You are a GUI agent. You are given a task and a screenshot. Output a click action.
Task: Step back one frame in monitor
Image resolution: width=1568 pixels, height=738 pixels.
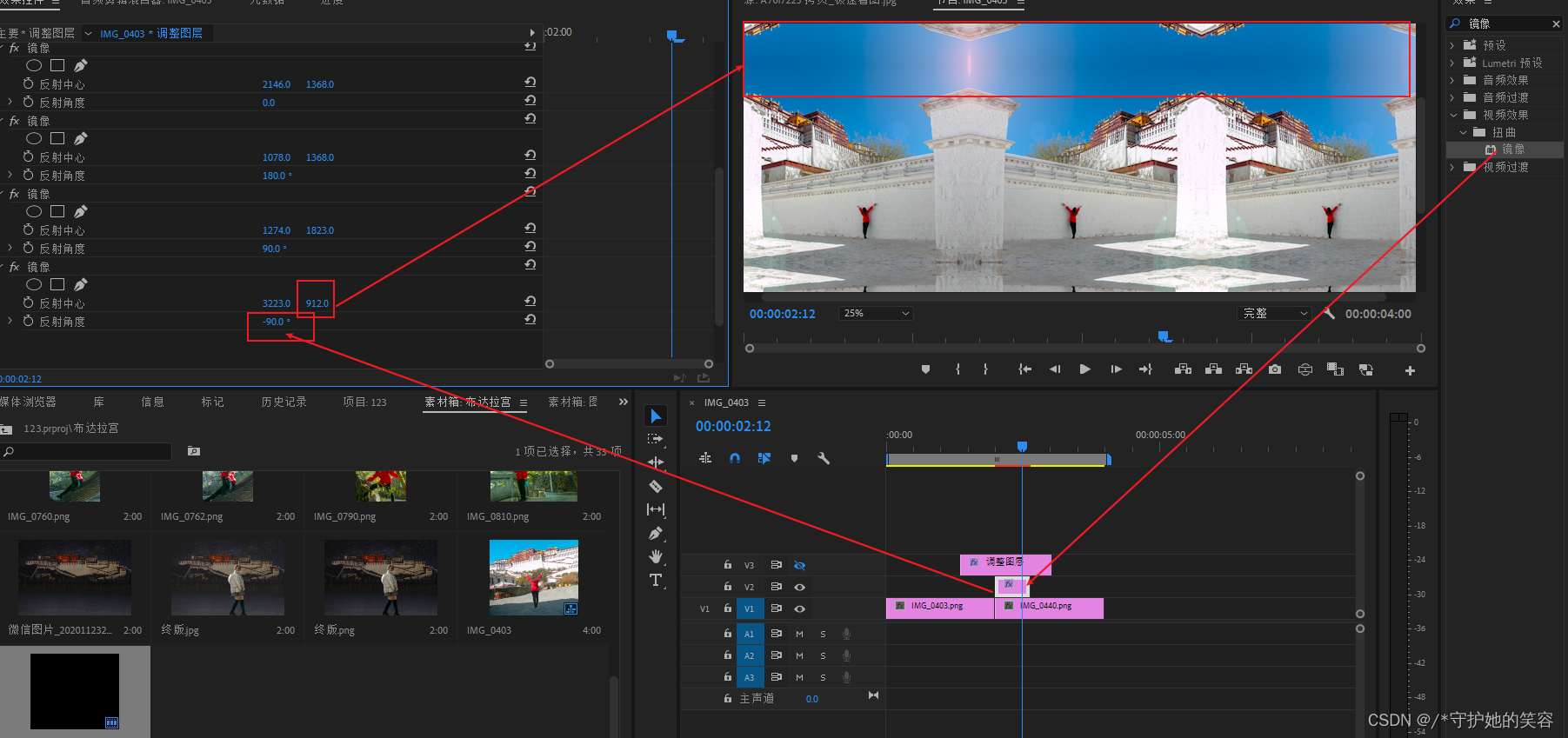point(1055,369)
